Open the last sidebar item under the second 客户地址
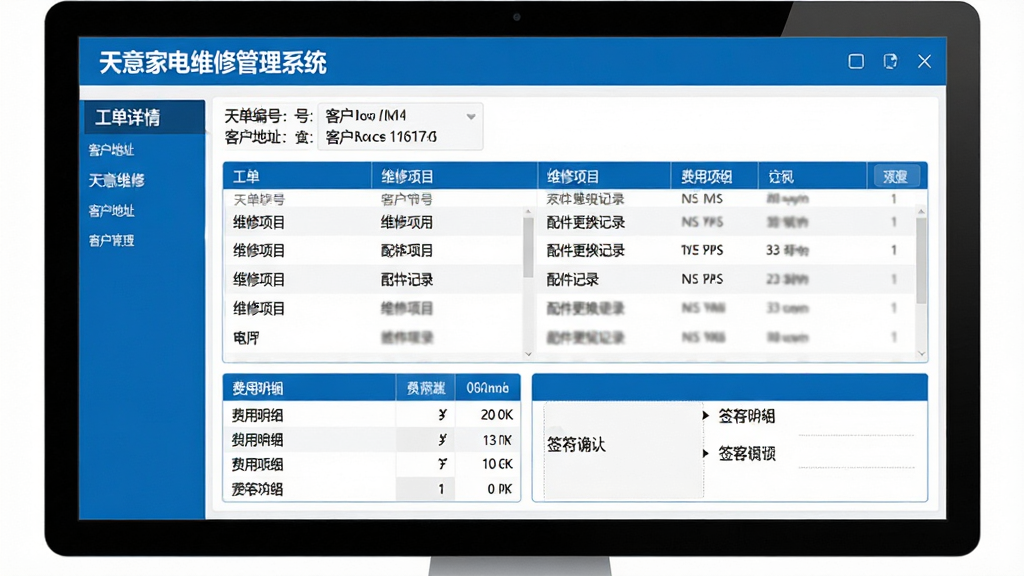1024x576 pixels. (x=111, y=241)
